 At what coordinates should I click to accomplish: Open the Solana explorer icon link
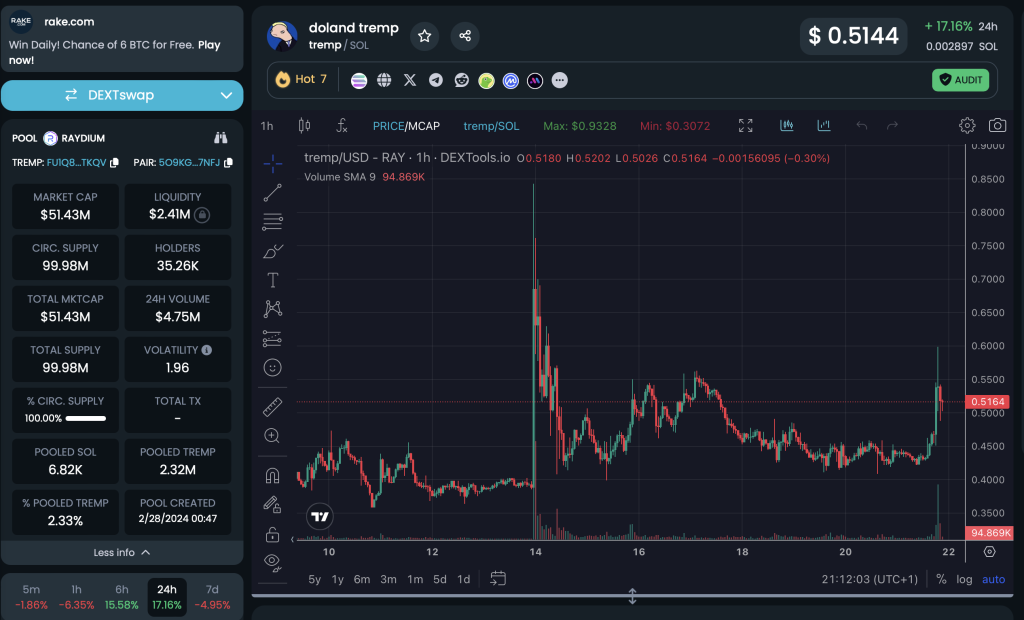tap(359, 80)
